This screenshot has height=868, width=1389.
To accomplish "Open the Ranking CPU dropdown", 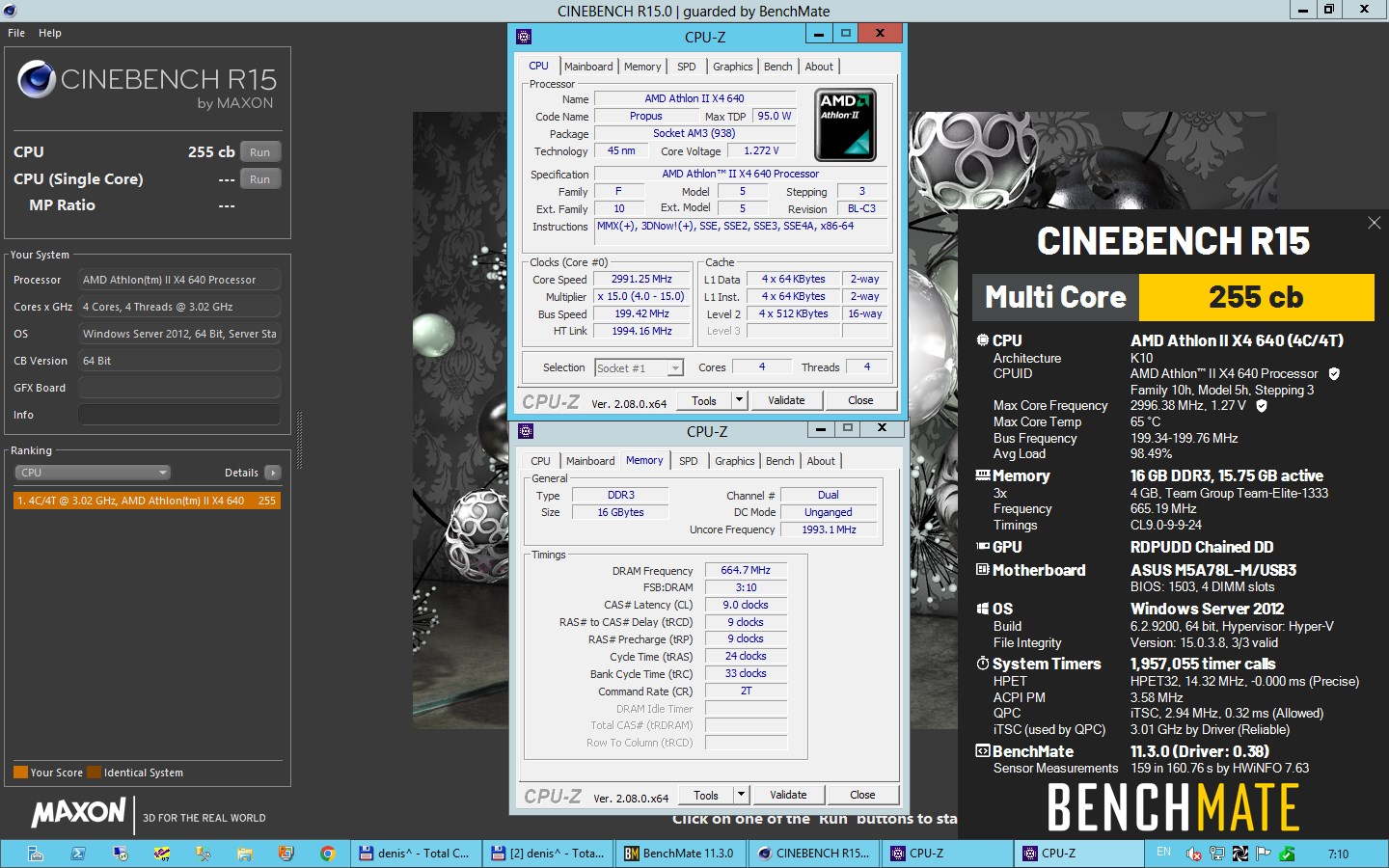I will pos(93,473).
